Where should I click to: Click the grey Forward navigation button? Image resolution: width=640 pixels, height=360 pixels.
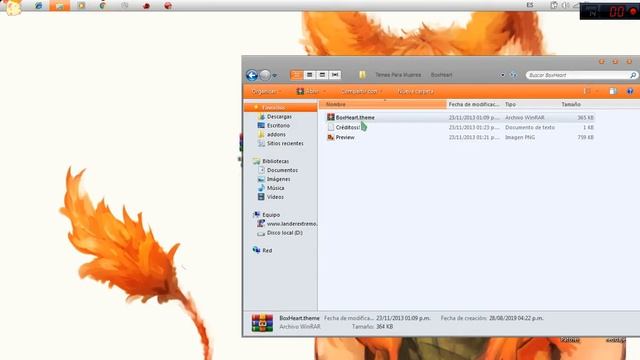point(265,75)
